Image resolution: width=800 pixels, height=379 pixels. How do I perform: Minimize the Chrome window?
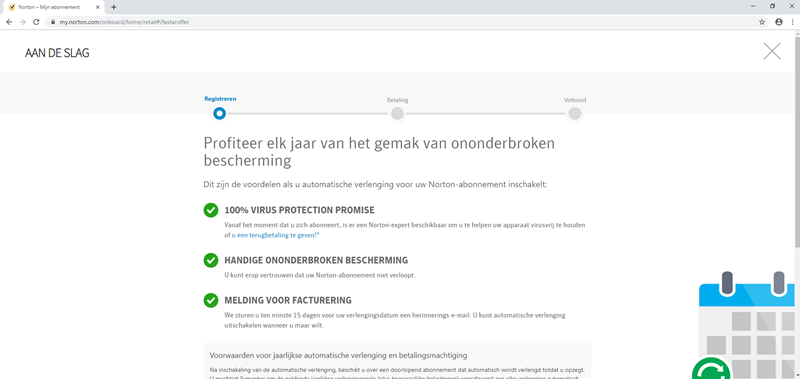[753, 7]
